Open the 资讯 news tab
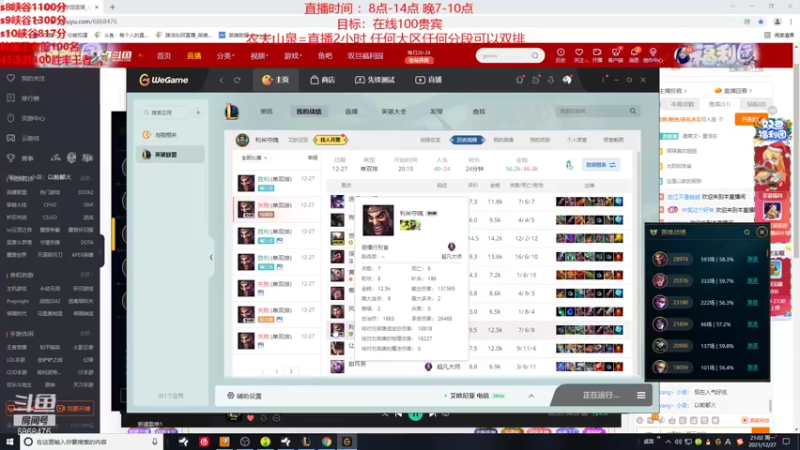800x450 pixels. click(x=266, y=111)
